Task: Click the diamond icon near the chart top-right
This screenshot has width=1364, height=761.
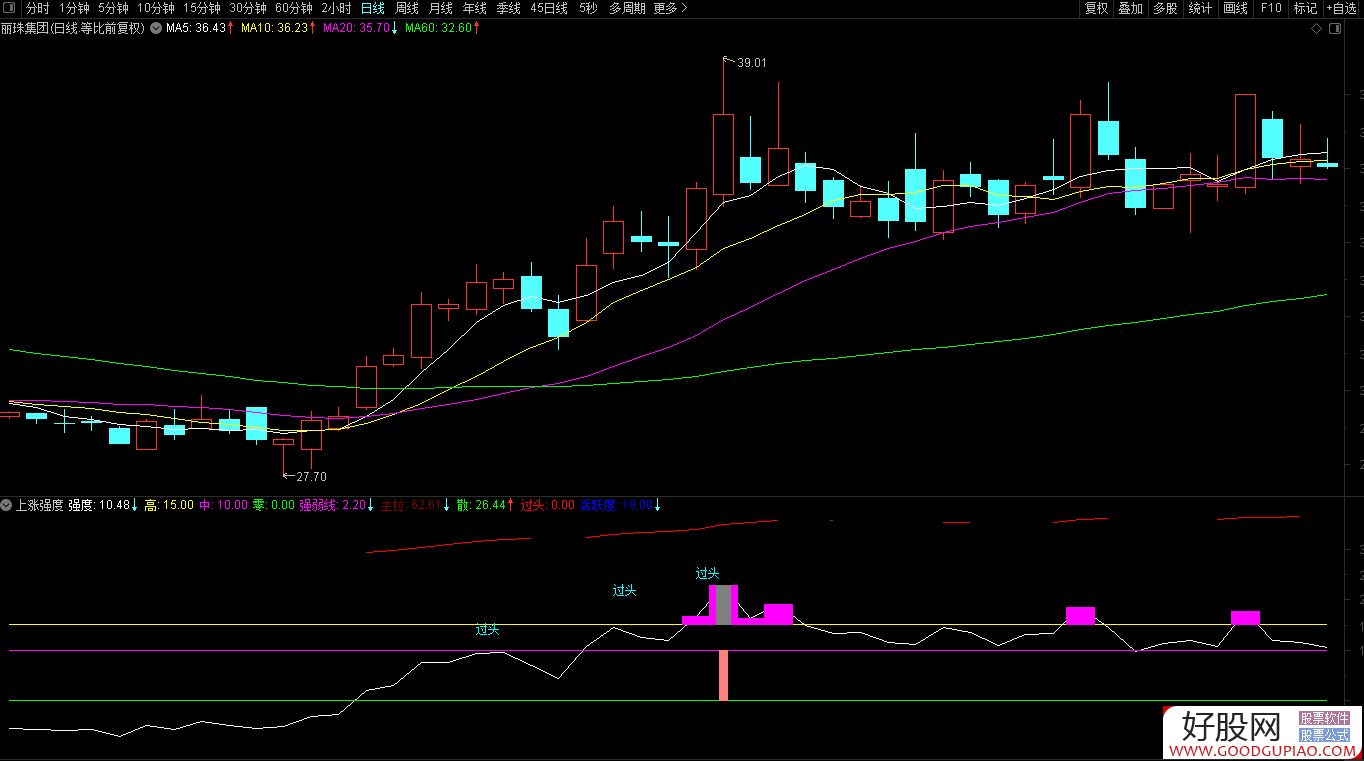Action: click(1317, 29)
